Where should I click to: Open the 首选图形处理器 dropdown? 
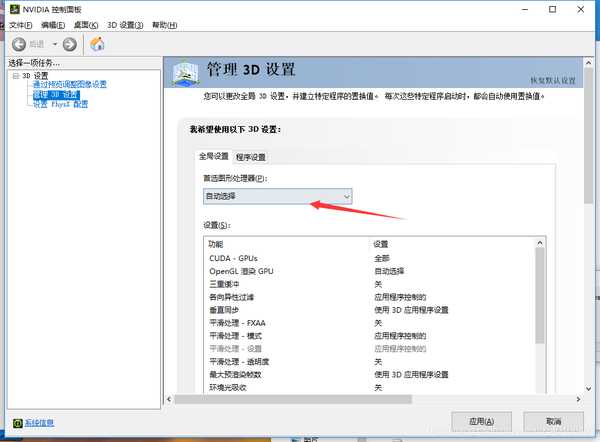coord(277,196)
